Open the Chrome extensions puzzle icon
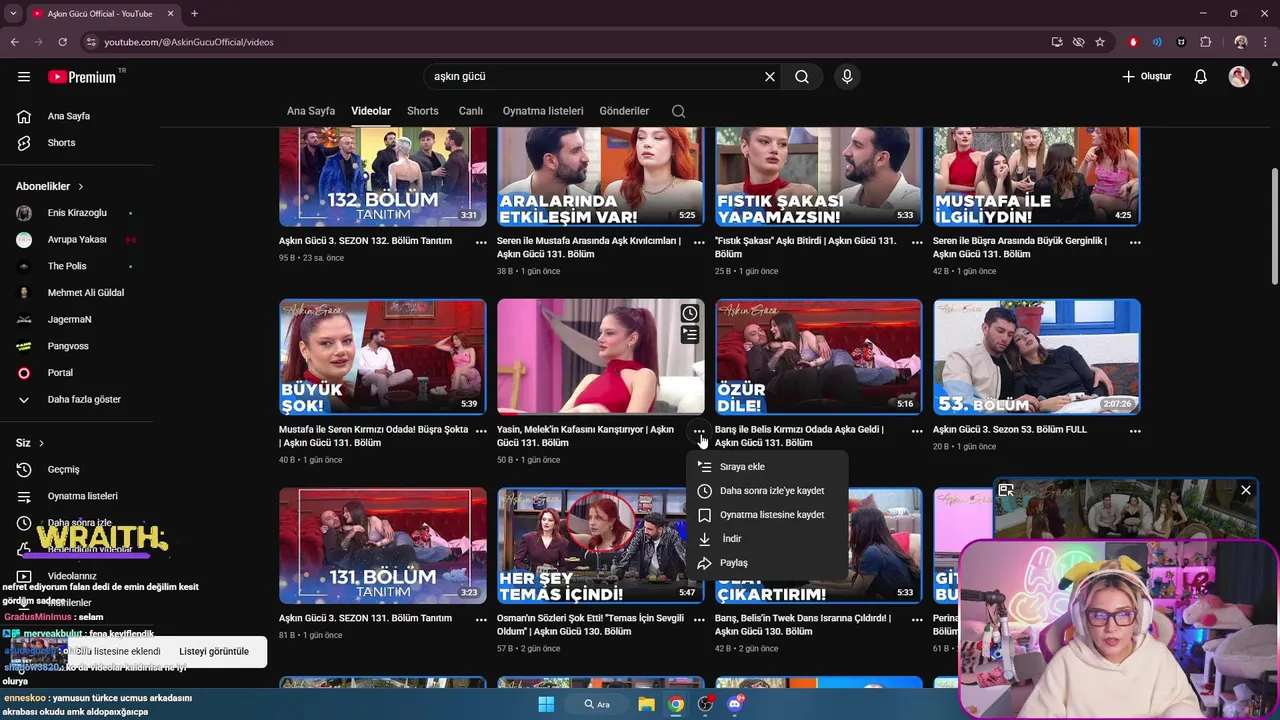The width and height of the screenshot is (1280, 720). click(1205, 42)
